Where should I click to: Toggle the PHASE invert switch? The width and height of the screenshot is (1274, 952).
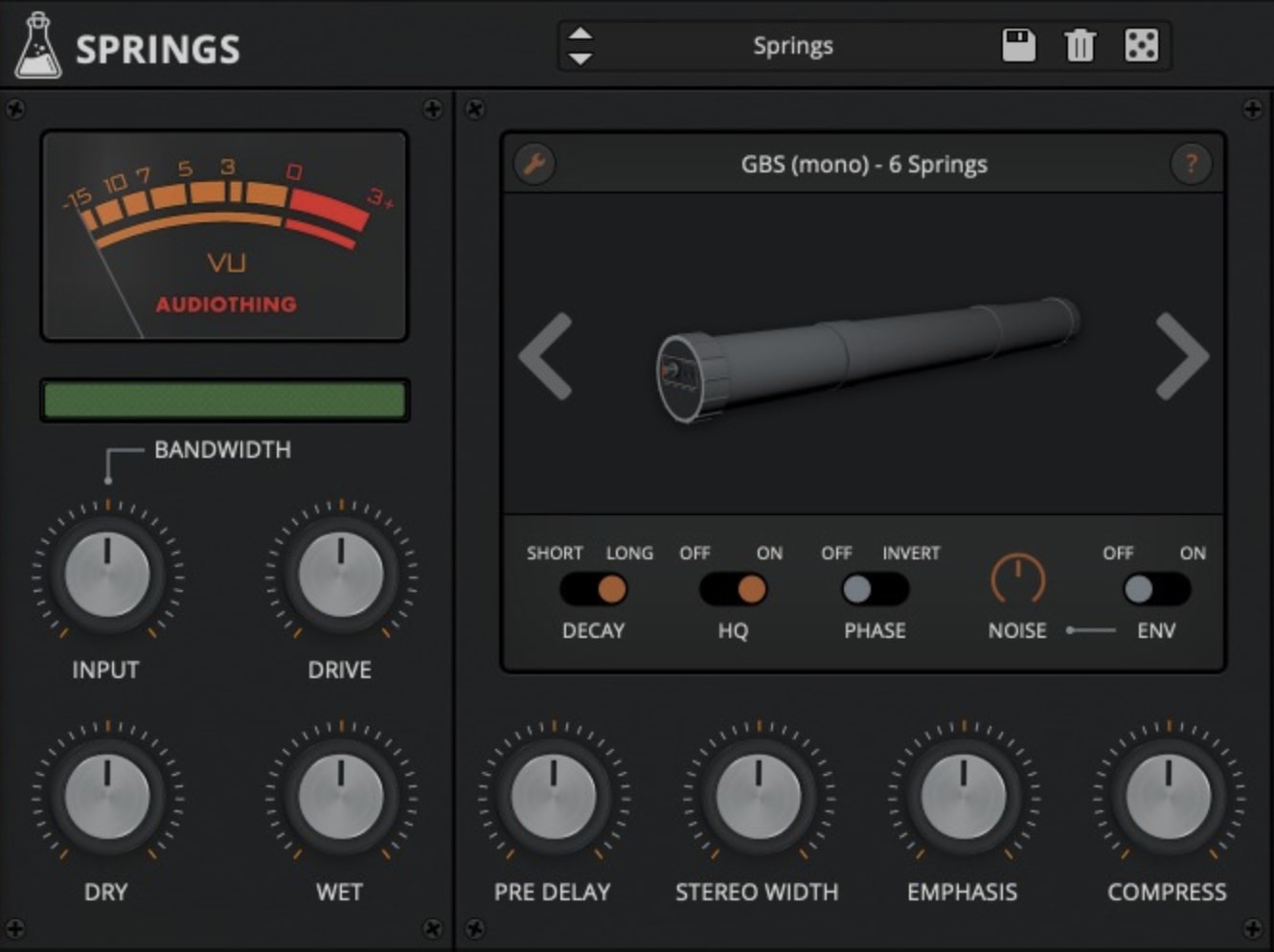(x=875, y=589)
